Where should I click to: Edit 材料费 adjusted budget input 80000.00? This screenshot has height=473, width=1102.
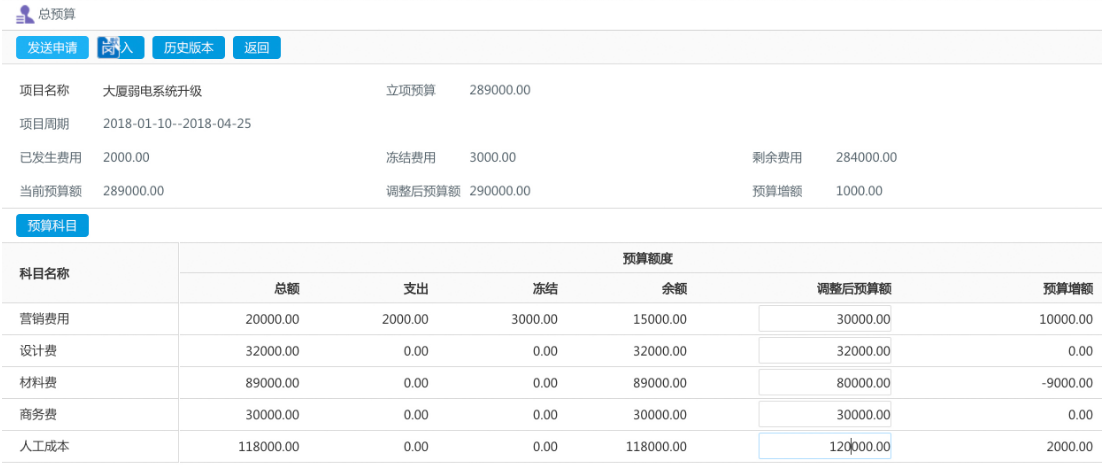(x=824, y=382)
